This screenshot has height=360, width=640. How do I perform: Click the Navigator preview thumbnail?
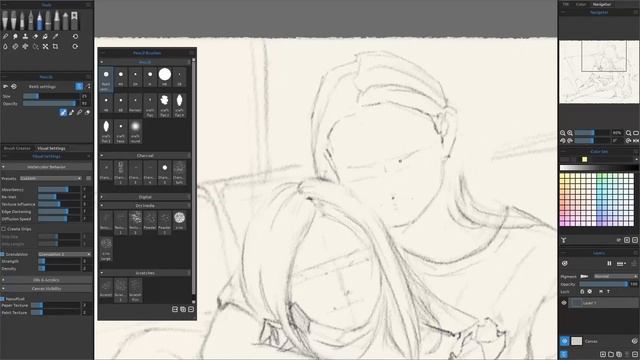(599, 72)
